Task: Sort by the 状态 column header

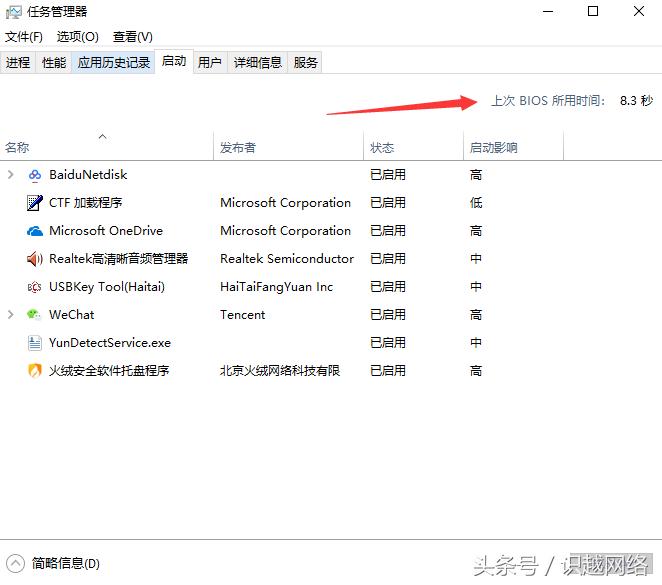Action: (413, 146)
